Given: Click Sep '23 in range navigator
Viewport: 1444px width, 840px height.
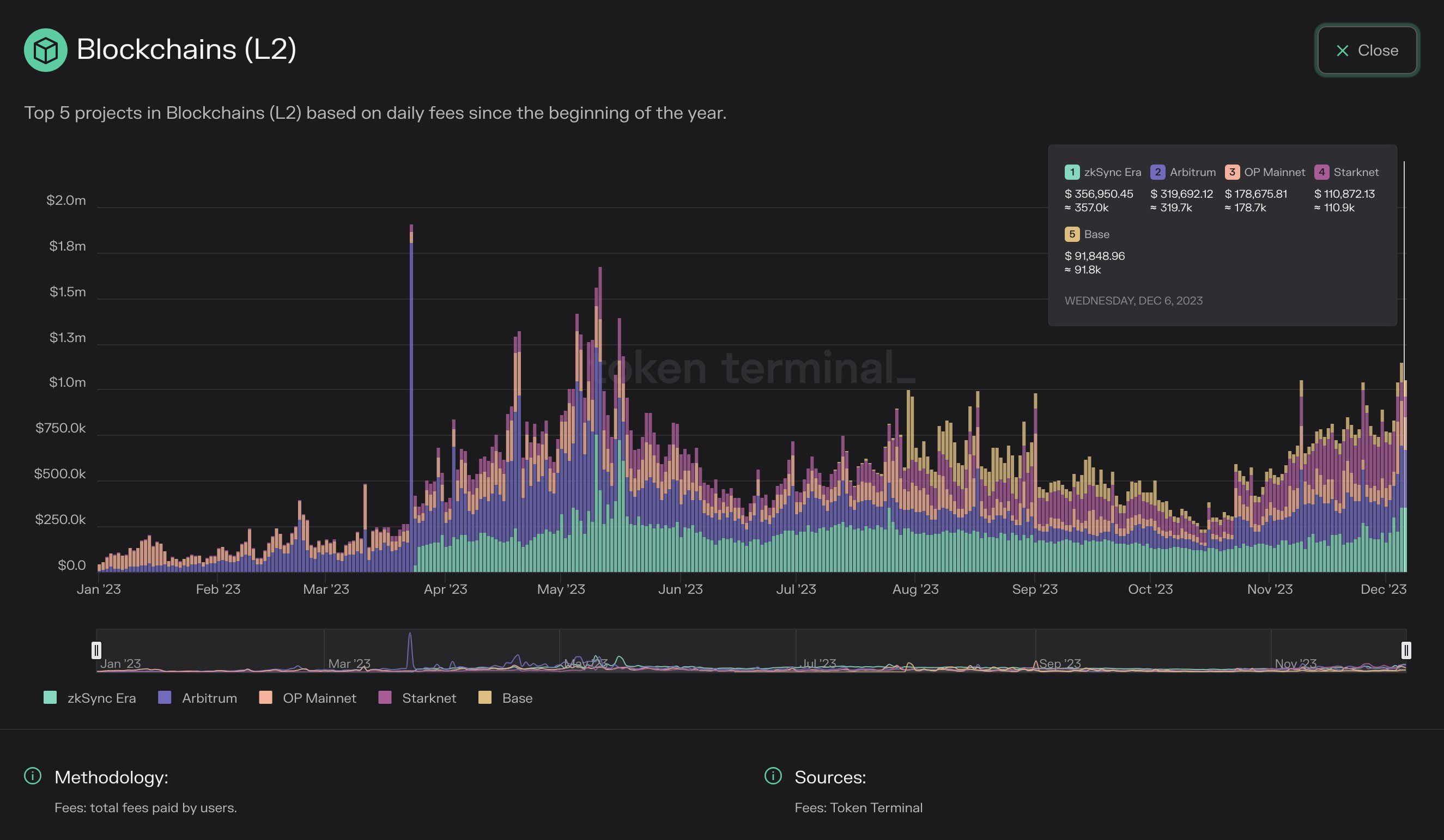Looking at the screenshot, I should point(1059,664).
